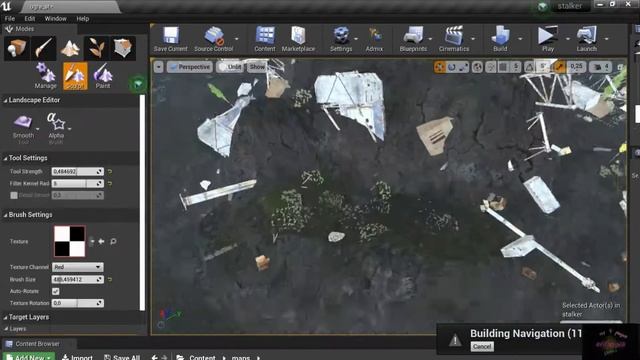Collapse the Brush Settings section

pyautogui.click(x=5, y=215)
